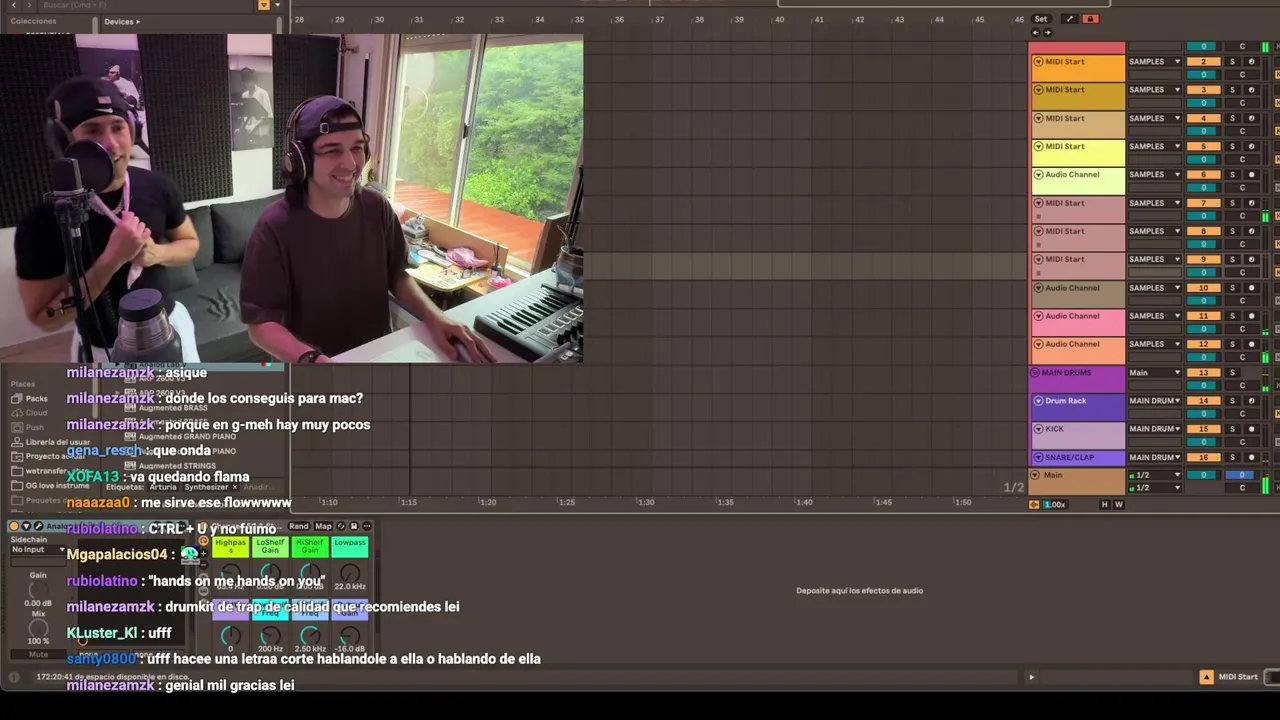This screenshot has width=1280, height=720.
Task: Click the MIDI Start track label in status bar
Action: (x=1238, y=677)
